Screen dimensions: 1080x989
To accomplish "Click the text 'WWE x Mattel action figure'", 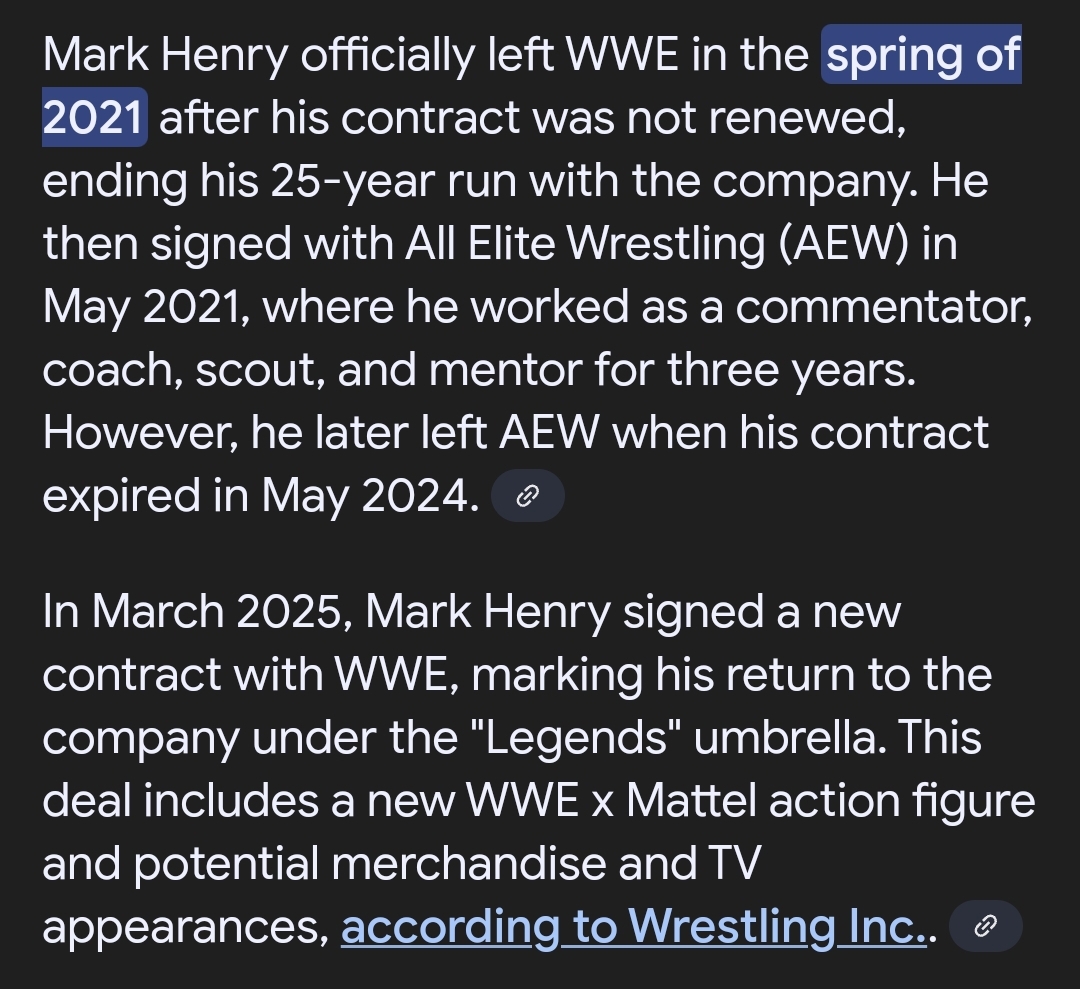I will pyautogui.click(x=751, y=801).
